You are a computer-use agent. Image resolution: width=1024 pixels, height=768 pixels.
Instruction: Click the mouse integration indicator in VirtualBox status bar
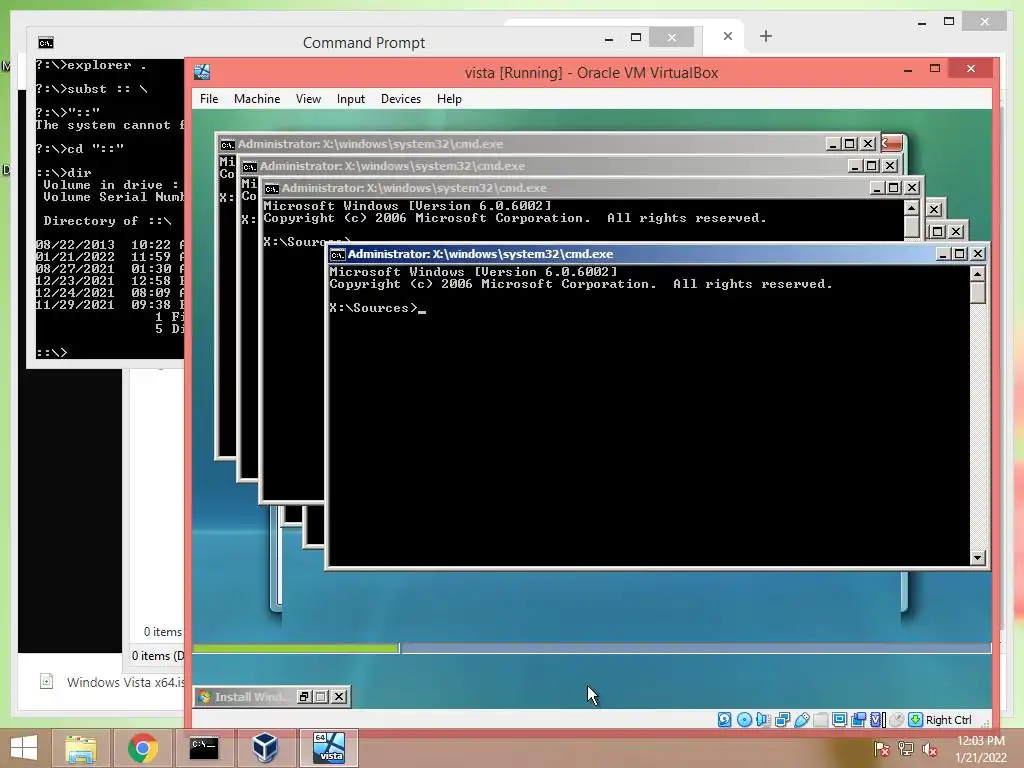897,720
